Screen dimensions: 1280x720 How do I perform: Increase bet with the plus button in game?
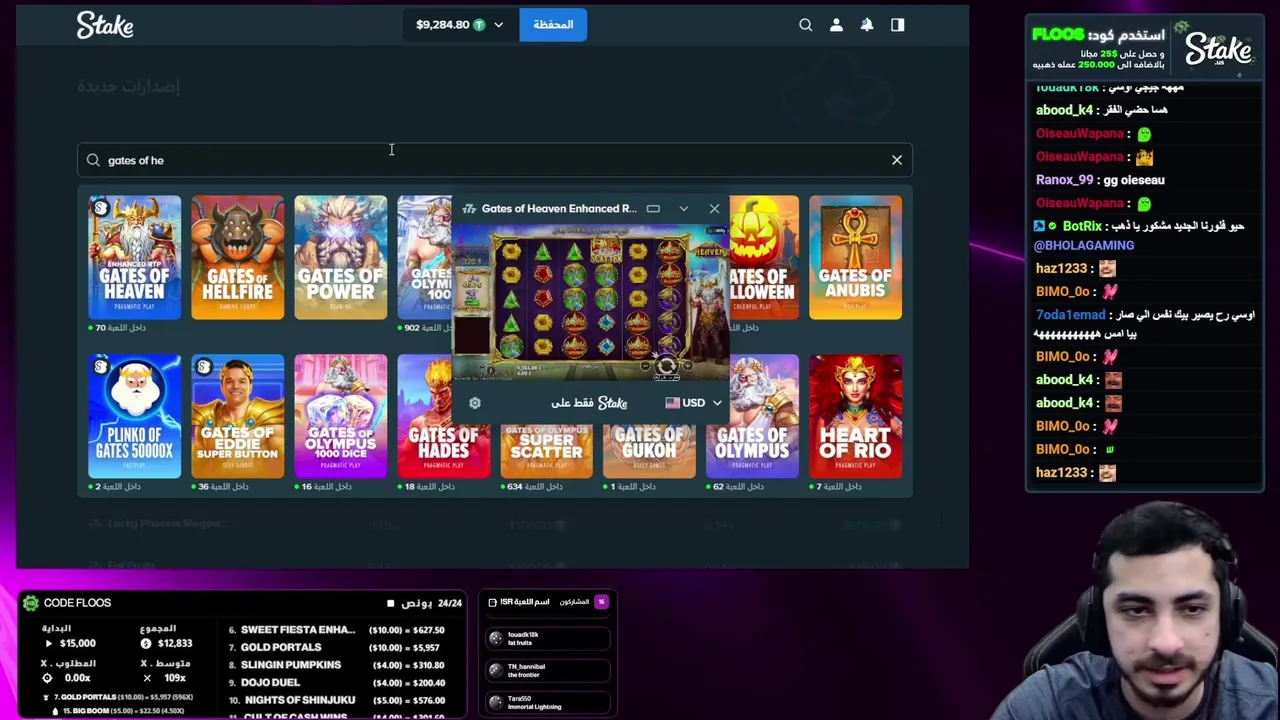[x=685, y=366]
